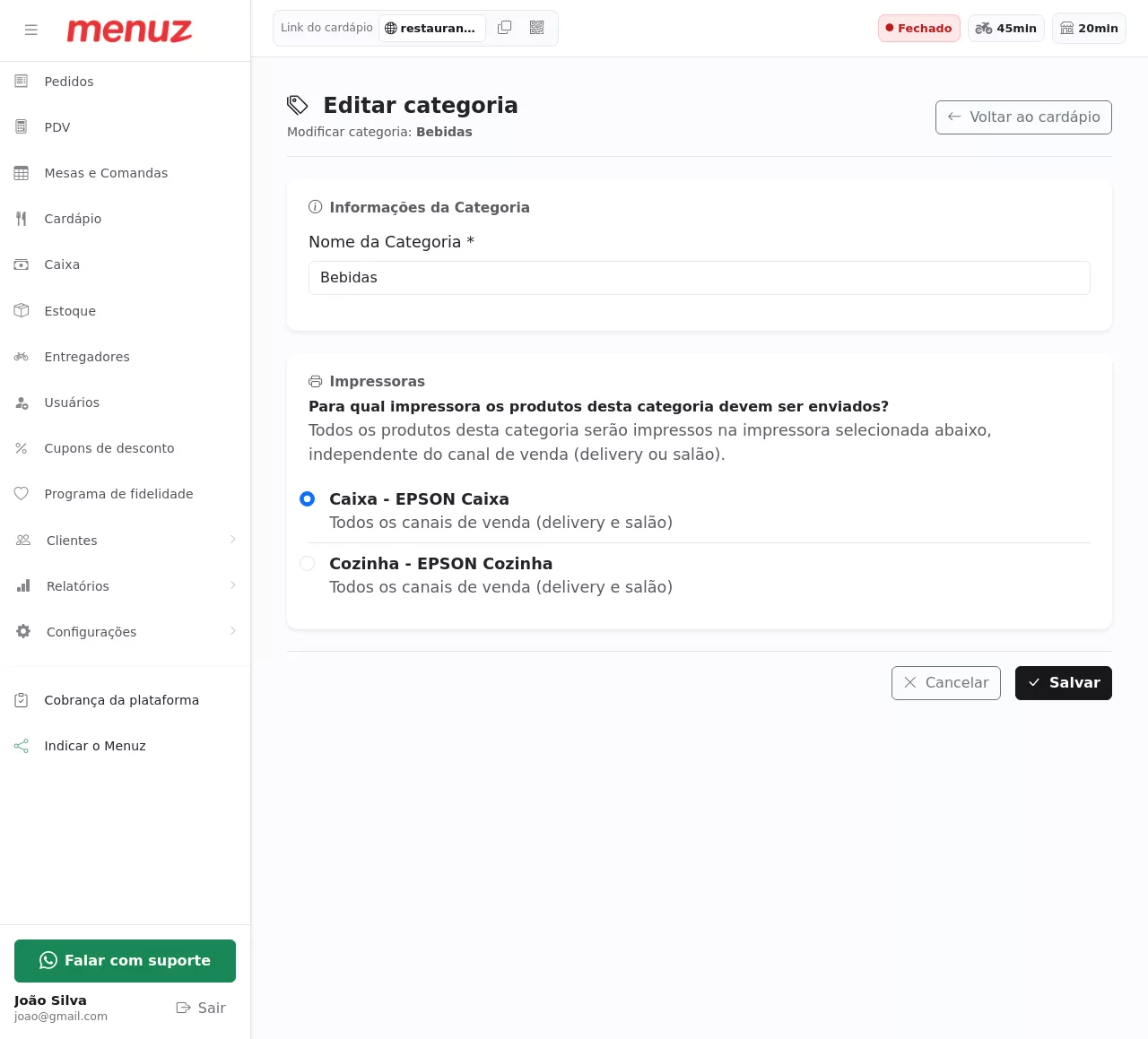The image size is (1148, 1039).
Task: Click the Configurações gear icon
Action: [23, 631]
